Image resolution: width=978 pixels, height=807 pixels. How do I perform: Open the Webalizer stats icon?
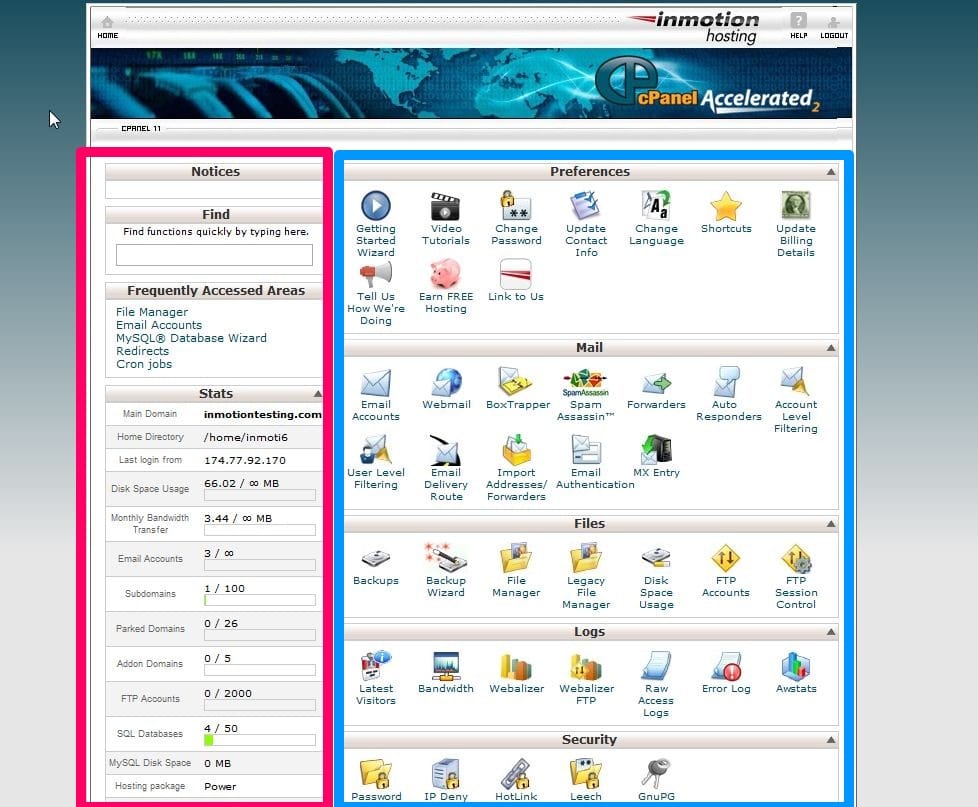516,667
